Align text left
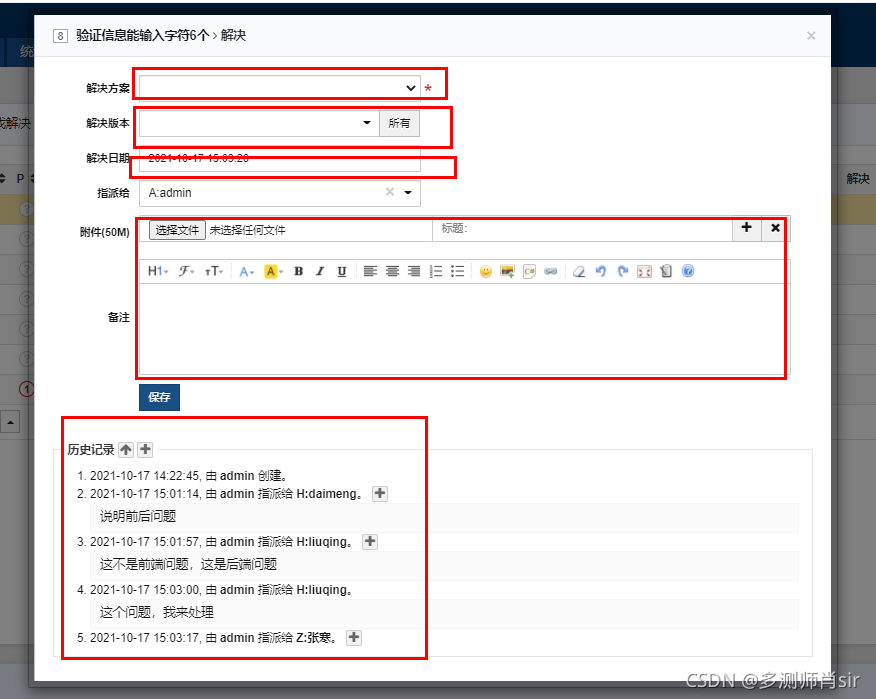 pyautogui.click(x=370, y=272)
